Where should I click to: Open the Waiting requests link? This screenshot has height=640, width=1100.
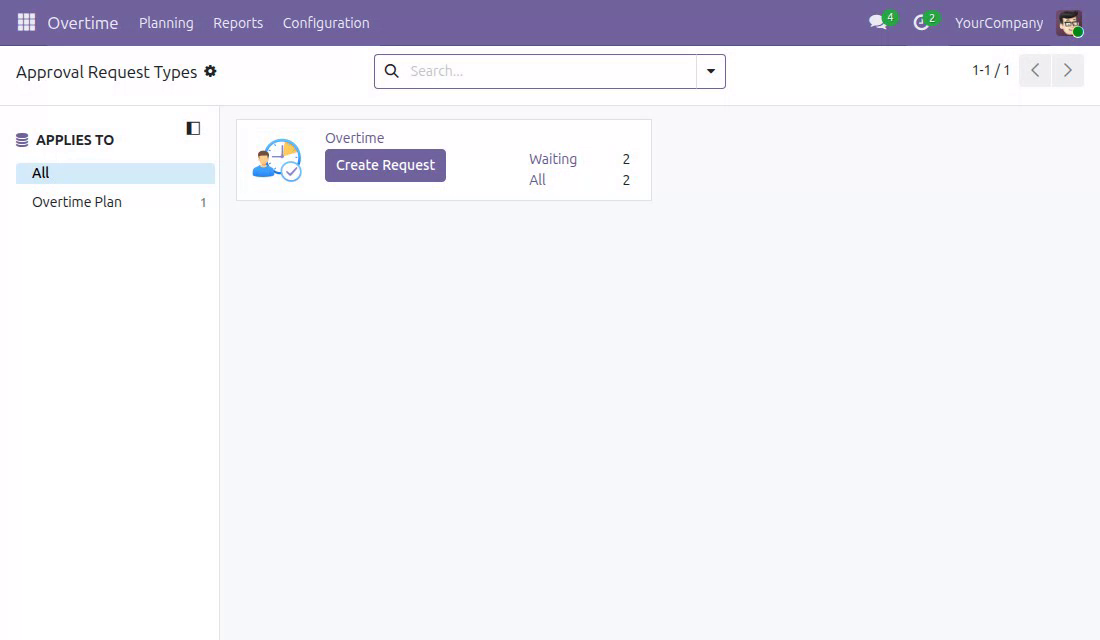coord(553,159)
